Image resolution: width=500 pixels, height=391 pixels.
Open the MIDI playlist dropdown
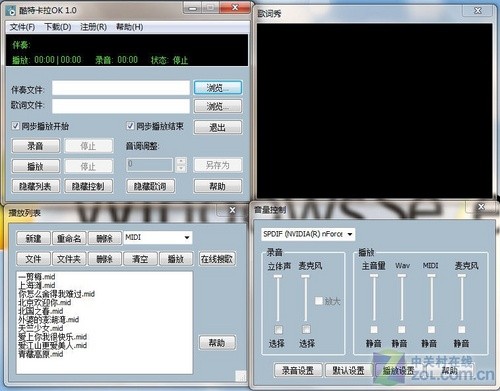point(187,237)
